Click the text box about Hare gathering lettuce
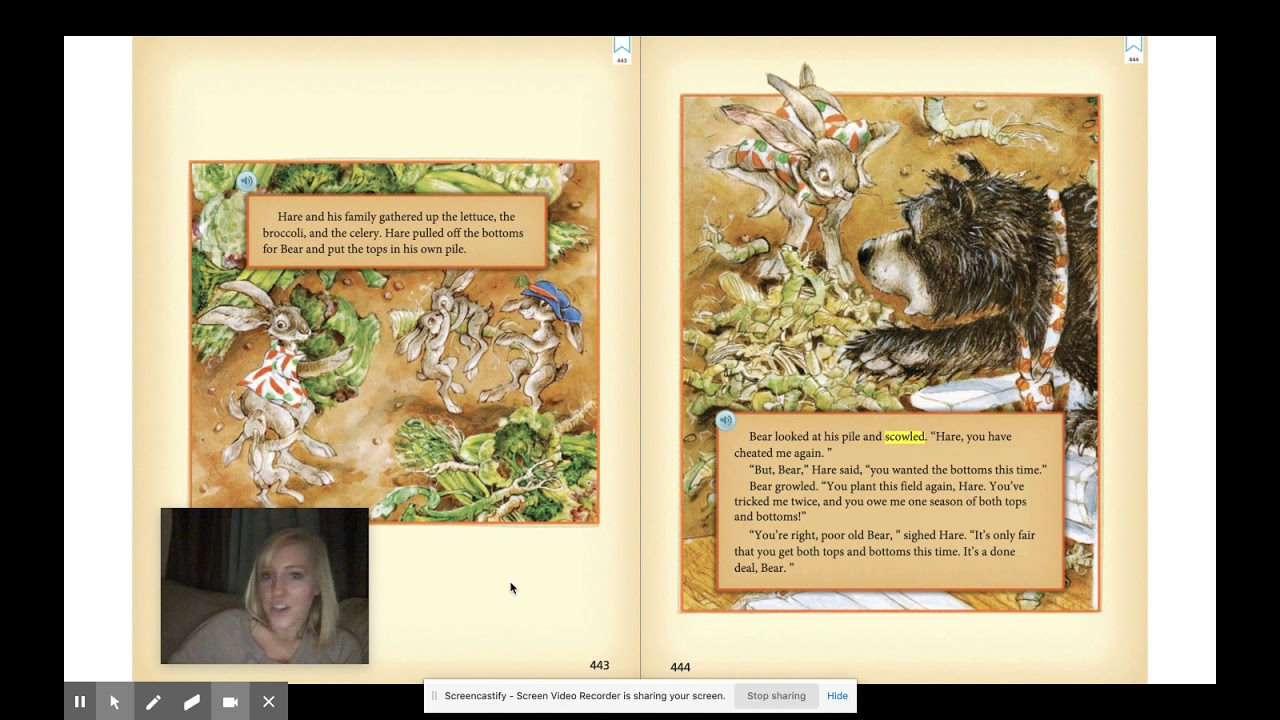This screenshot has width=1280, height=720. [x=396, y=232]
